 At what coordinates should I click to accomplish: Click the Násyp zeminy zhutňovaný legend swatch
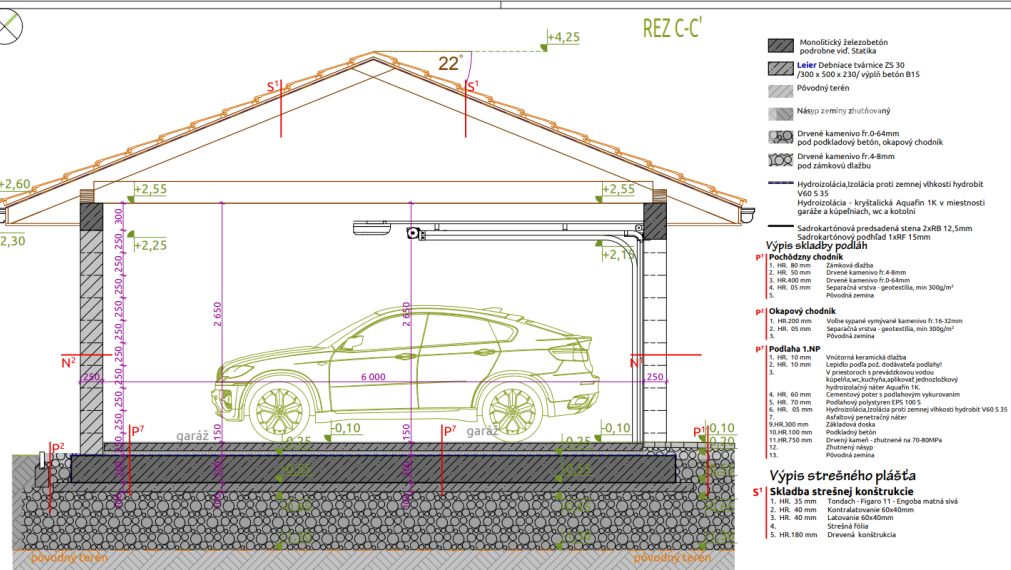pyautogui.click(x=781, y=113)
